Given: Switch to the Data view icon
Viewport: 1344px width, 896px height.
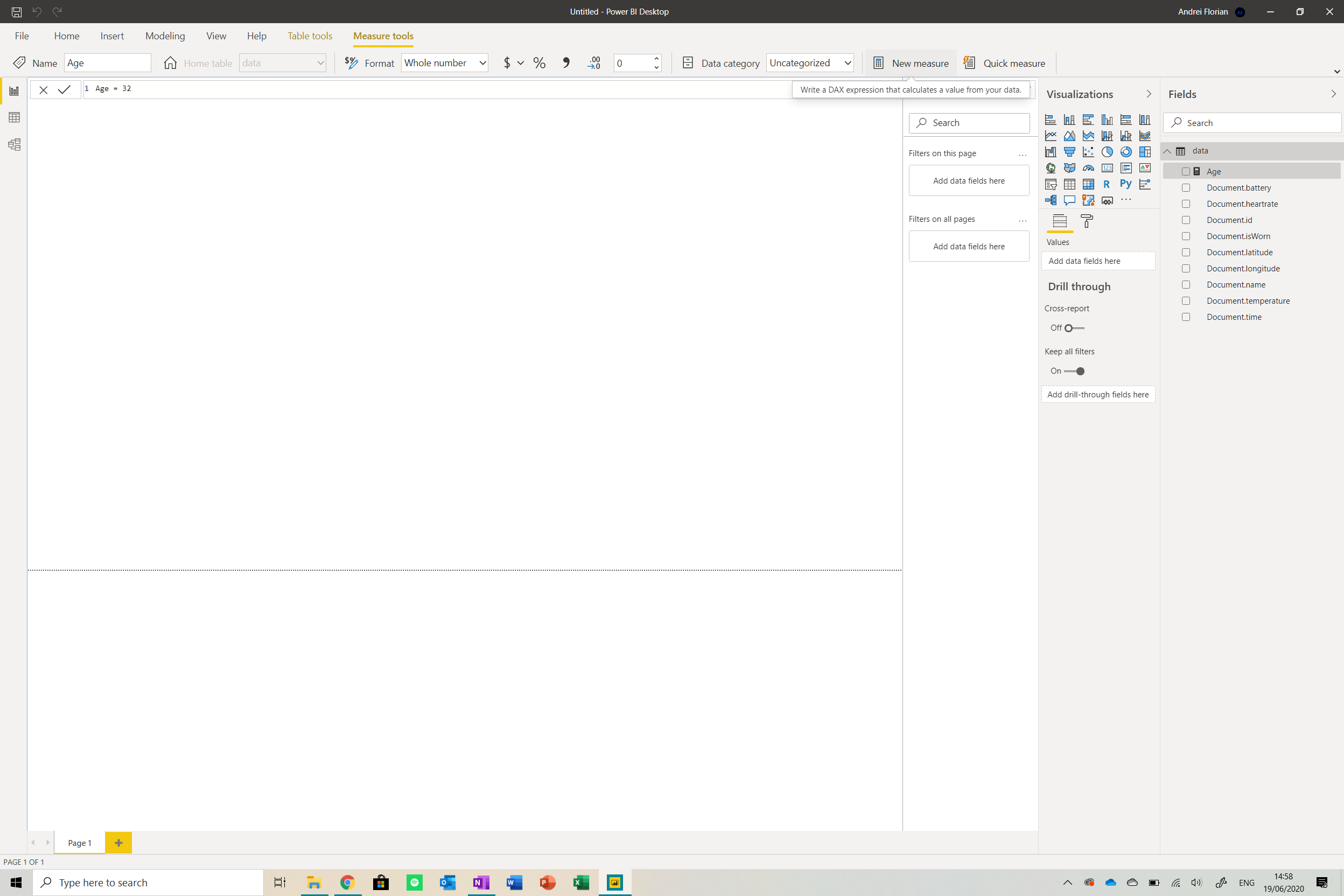Looking at the screenshot, I should tap(15, 118).
